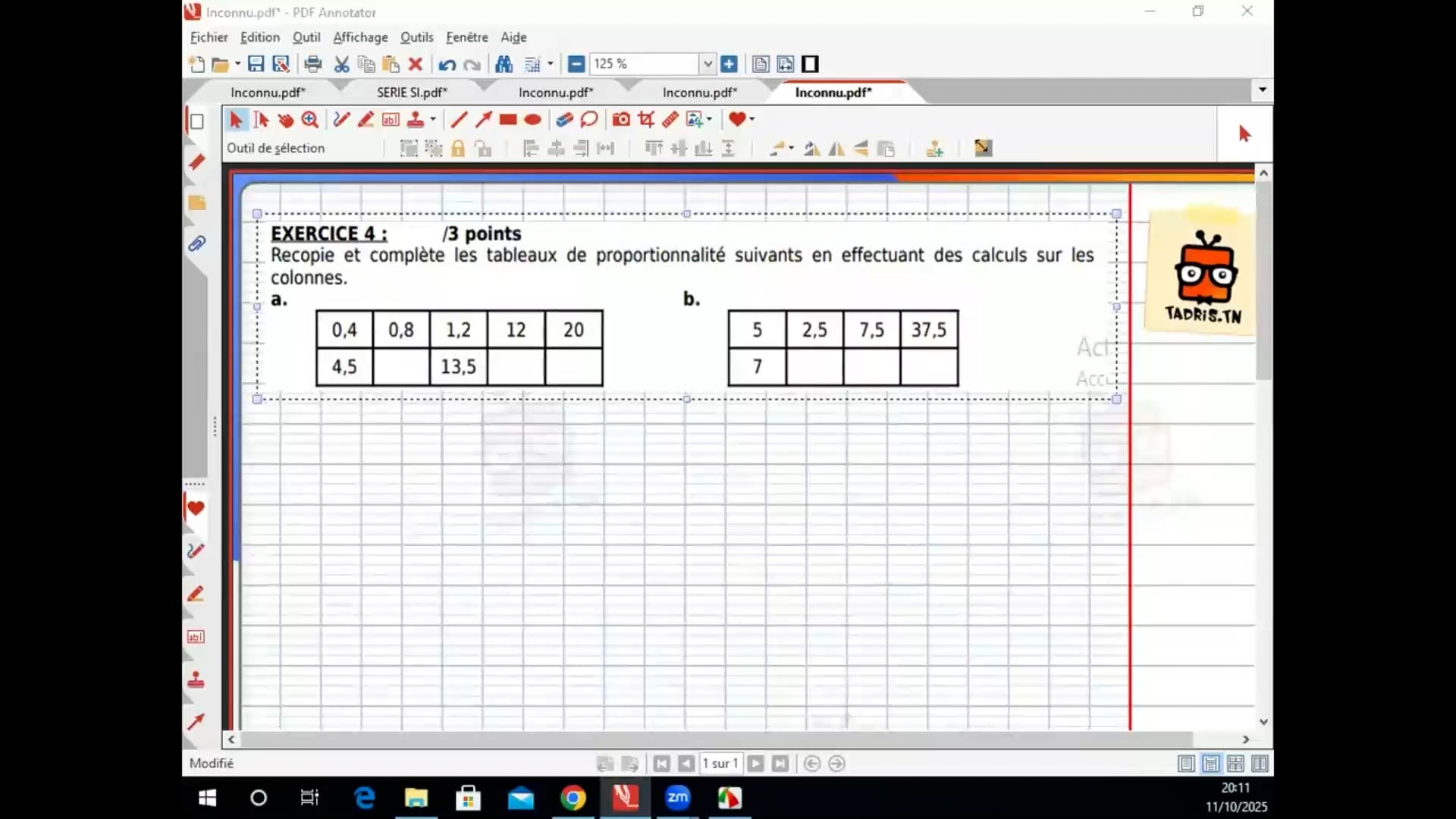1456x819 pixels.
Task: Select the Hand pan tool
Action: tap(285, 119)
